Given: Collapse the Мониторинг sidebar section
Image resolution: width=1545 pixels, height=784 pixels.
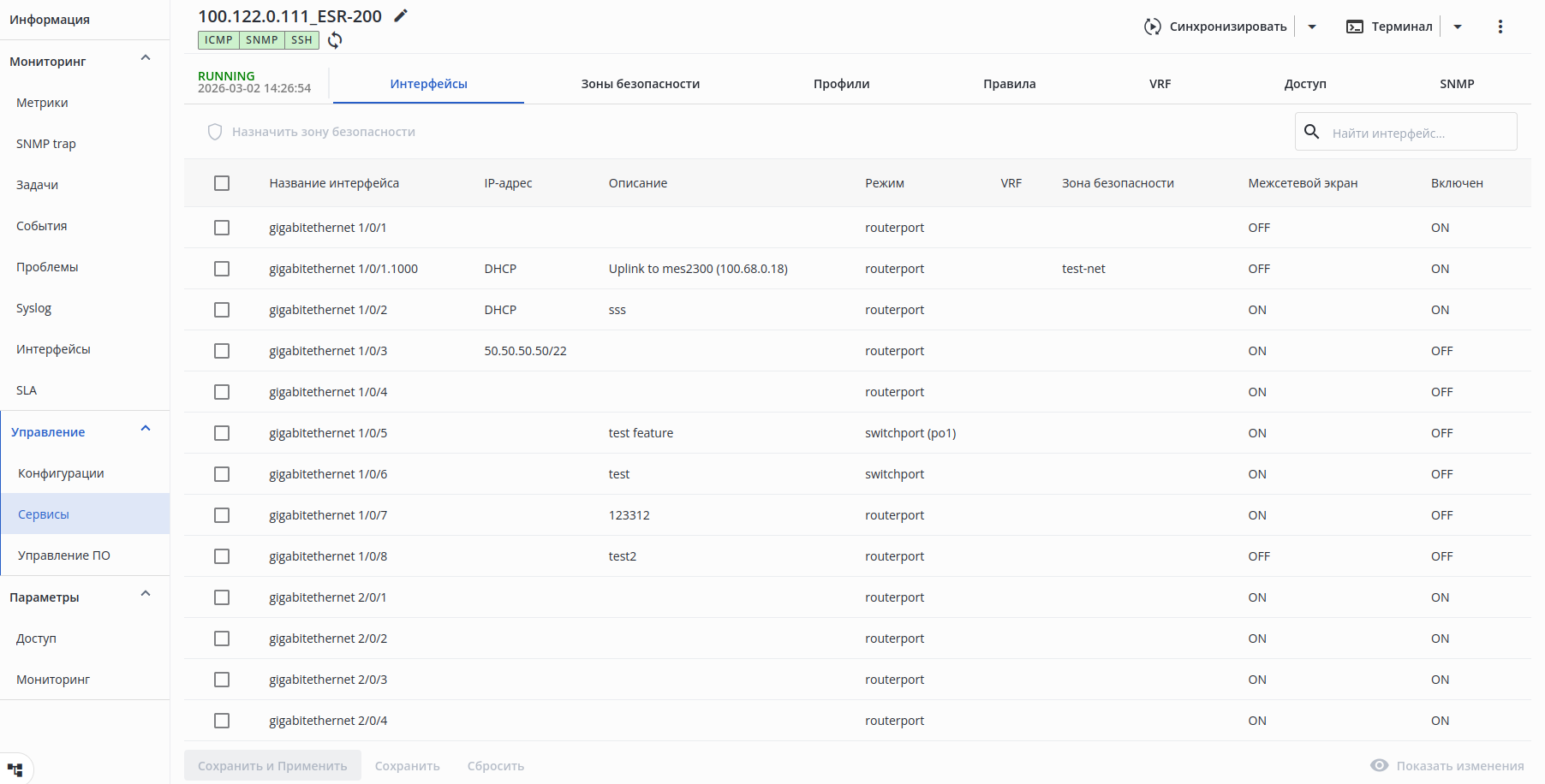Looking at the screenshot, I should [146, 58].
